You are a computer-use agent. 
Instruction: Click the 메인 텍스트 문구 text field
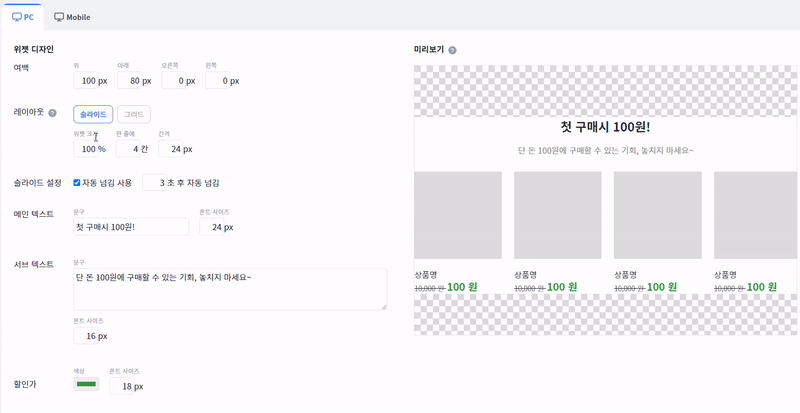(130, 227)
